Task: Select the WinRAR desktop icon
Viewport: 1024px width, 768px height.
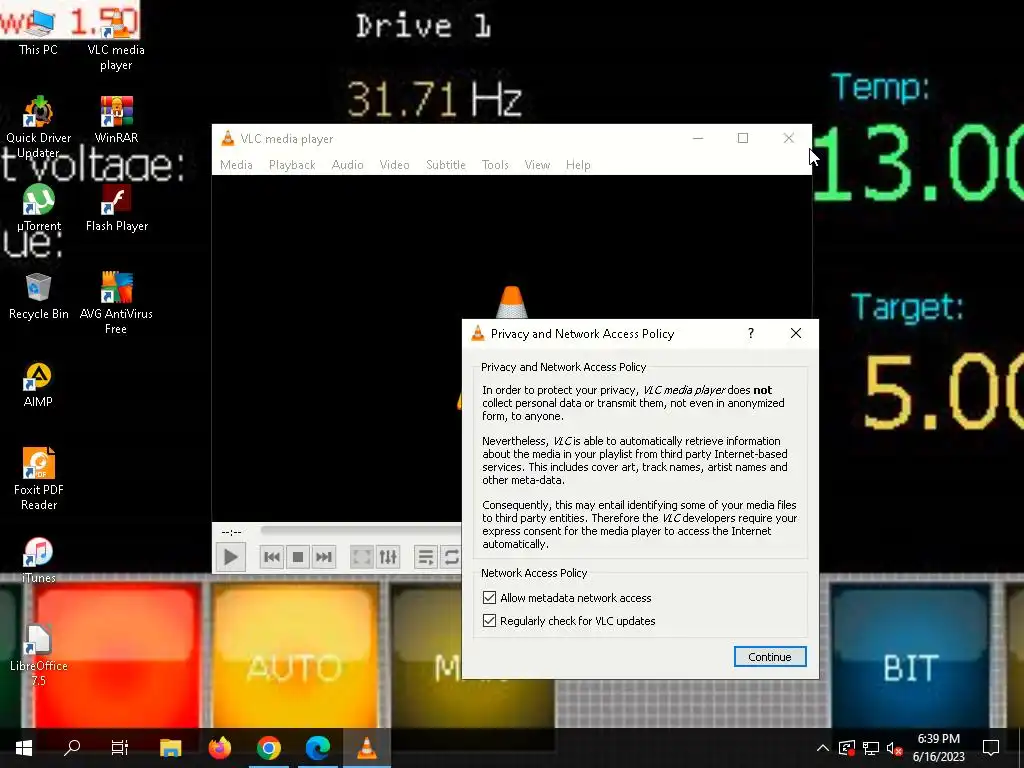Action: (116, 120)
